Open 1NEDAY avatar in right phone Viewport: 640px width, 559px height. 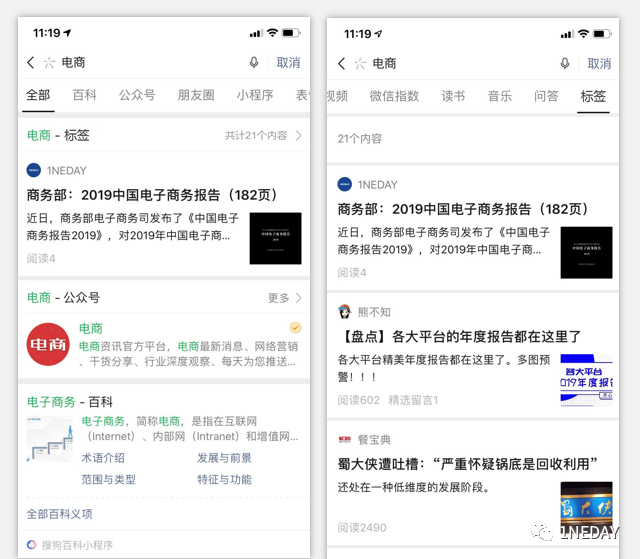tap(344, 184)
